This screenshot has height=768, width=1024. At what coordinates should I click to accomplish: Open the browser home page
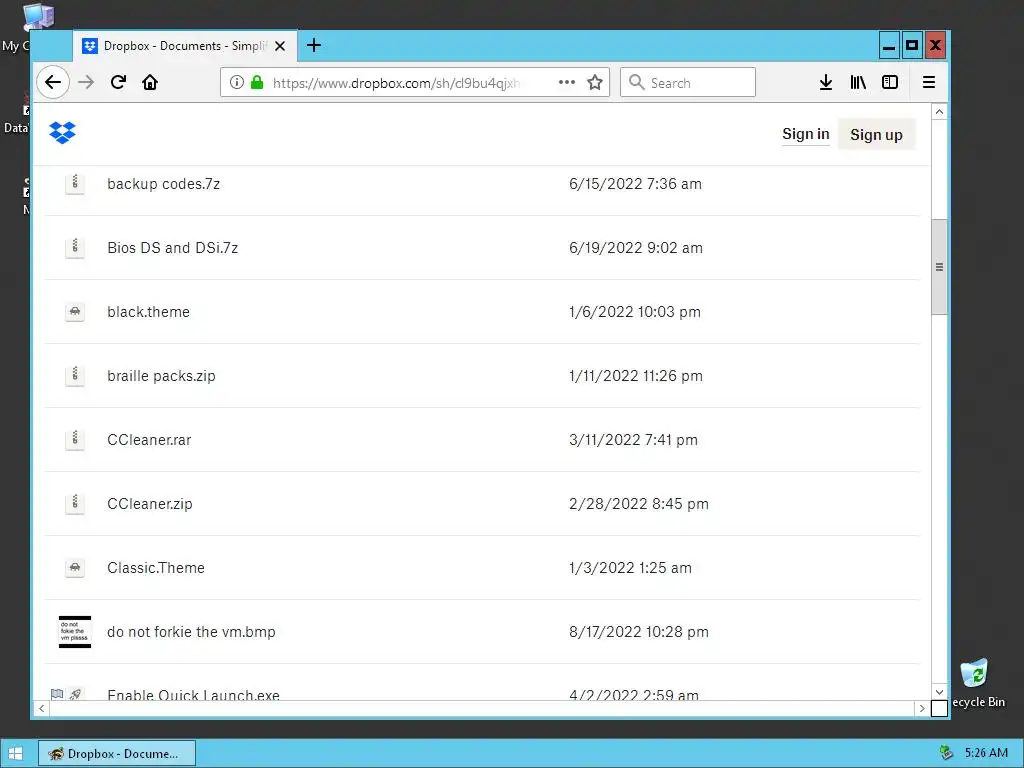pyautogui.click(x=150, y=82)
